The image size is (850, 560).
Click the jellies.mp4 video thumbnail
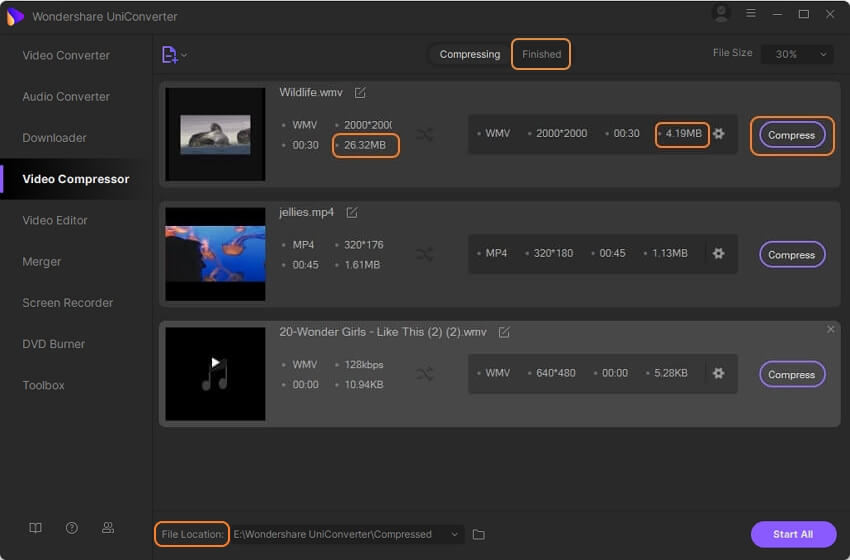coord(215,254)
